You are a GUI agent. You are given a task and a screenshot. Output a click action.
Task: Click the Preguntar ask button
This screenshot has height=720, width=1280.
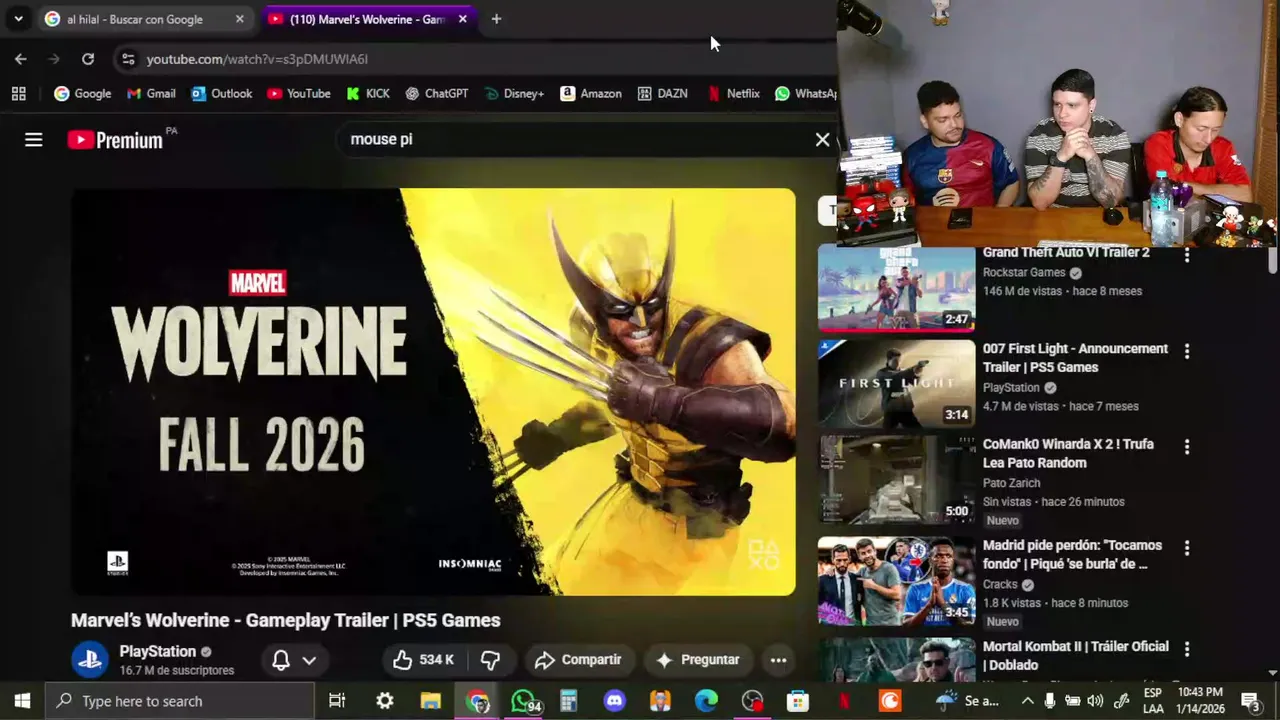click(x=698, y=660)
